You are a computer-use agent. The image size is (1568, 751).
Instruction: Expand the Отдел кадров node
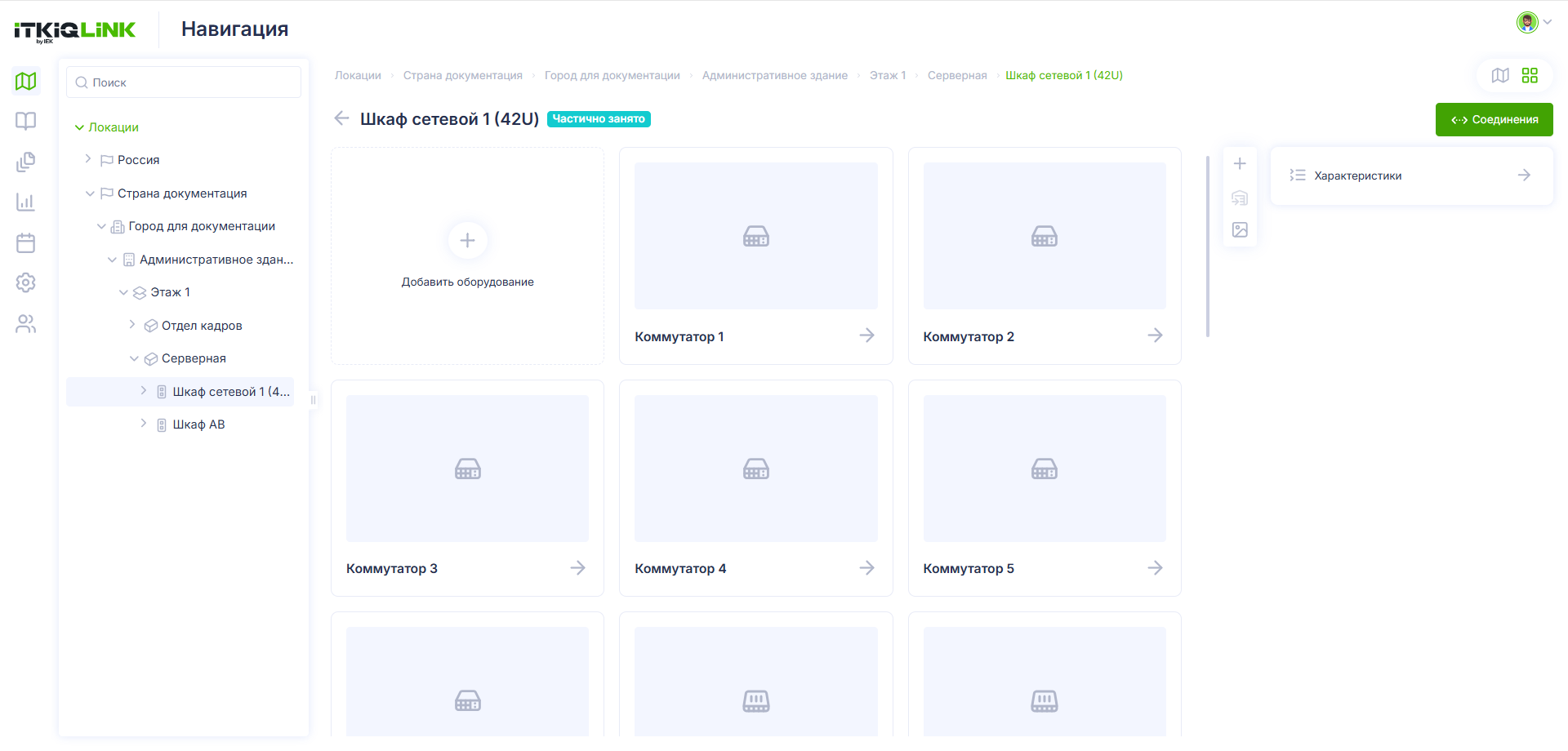tap(132, 325)
